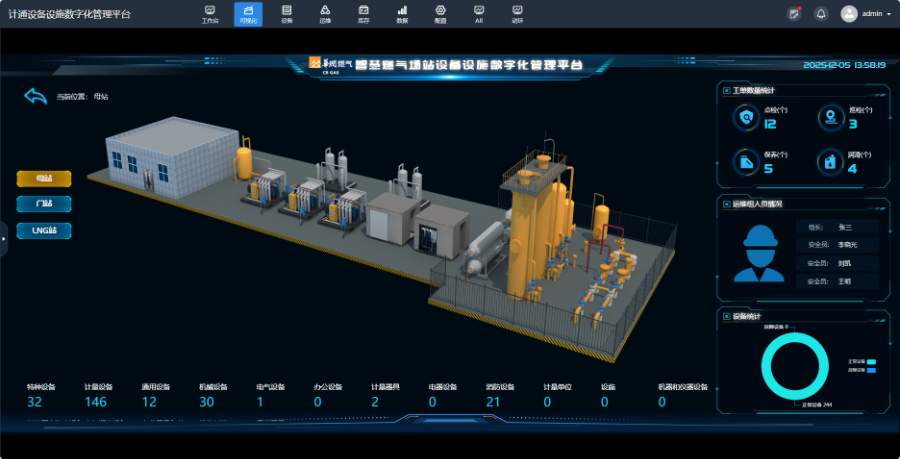Open the 数据 navigation tab
The image size is (900, 459).
pyautogui.click(x=402, y=14)
